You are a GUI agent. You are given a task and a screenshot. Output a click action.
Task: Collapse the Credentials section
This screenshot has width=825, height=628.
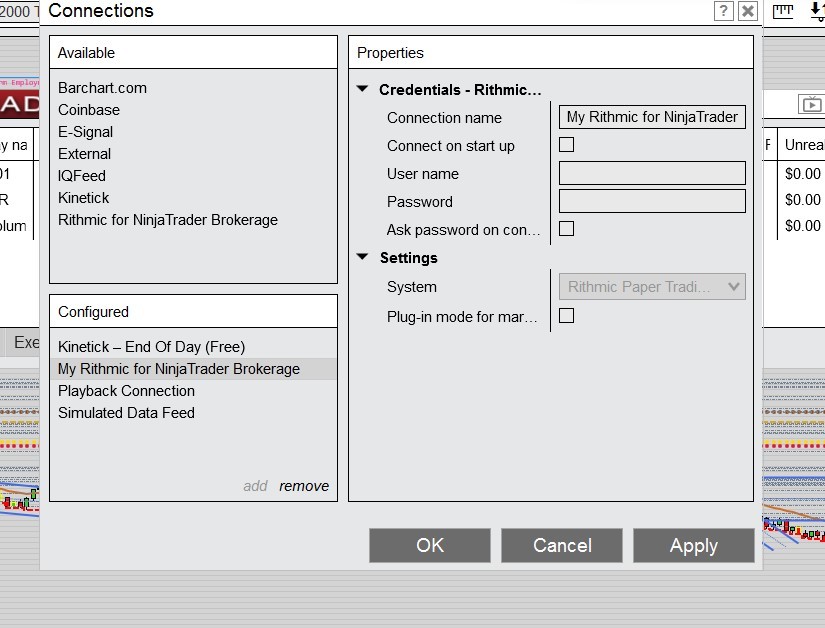[363, 89]
